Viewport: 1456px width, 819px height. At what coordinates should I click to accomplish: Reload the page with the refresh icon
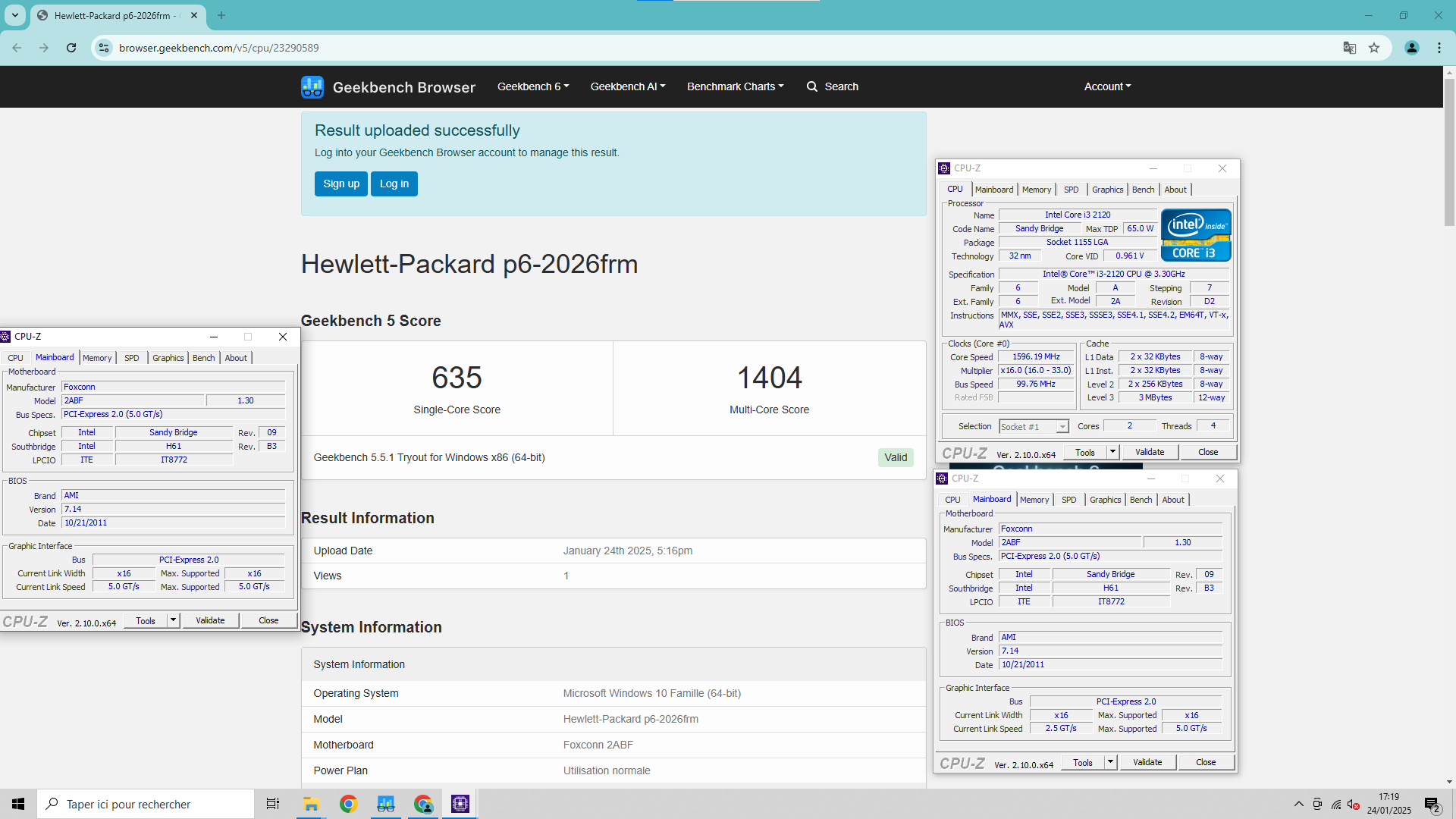tap(71, 48)
